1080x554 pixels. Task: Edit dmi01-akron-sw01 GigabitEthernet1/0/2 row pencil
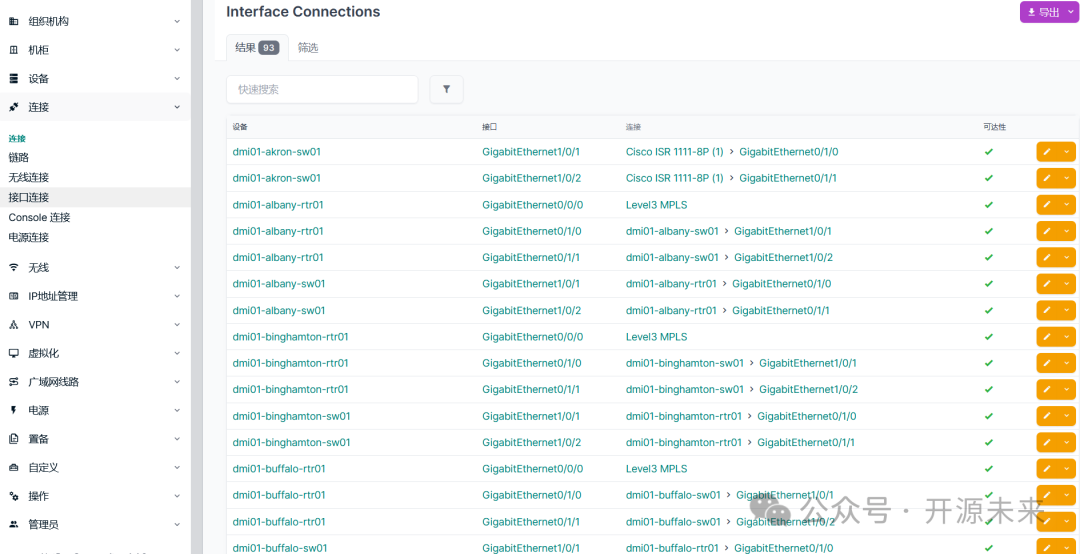coord(1047,178)
